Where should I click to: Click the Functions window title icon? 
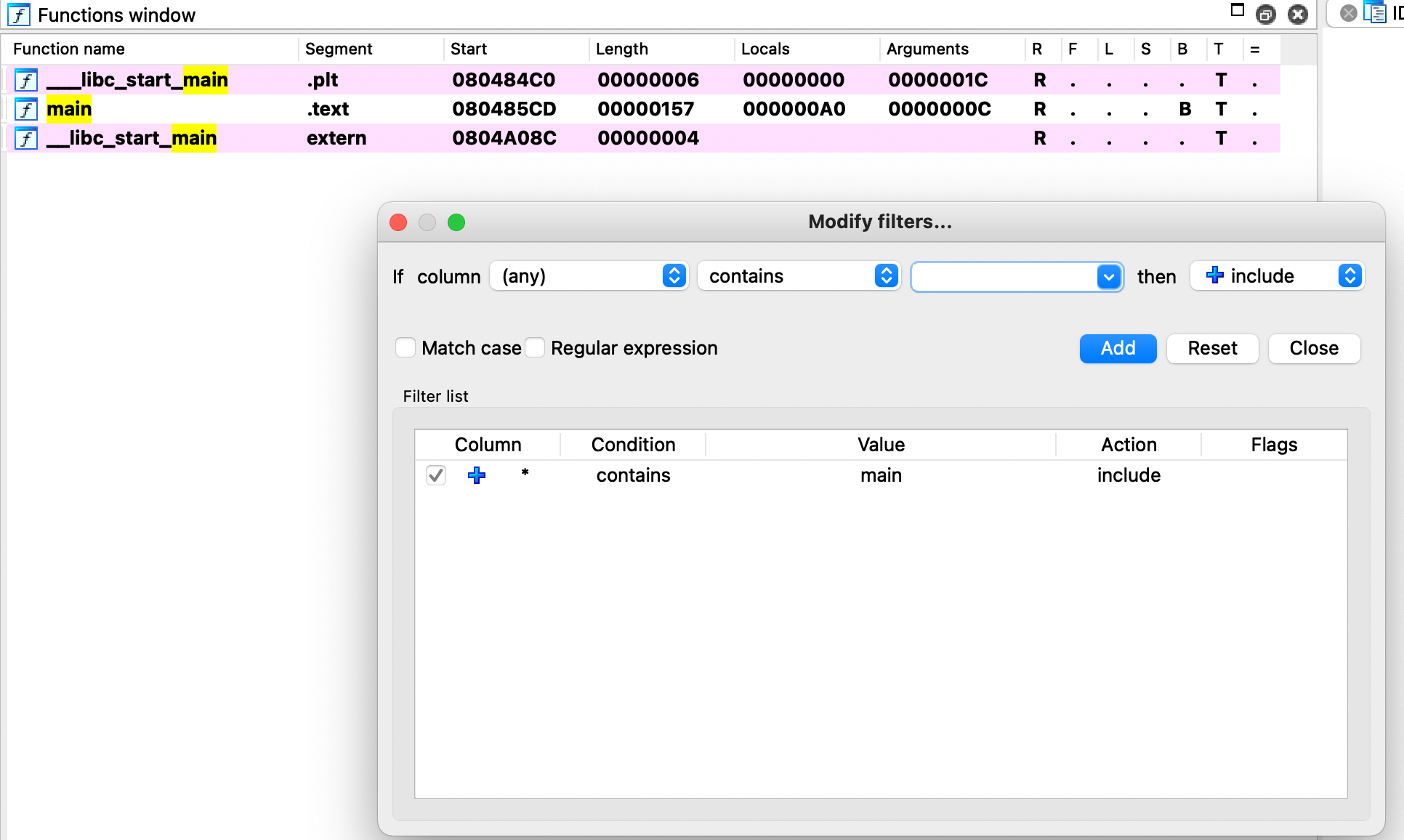tap(19, 15)
